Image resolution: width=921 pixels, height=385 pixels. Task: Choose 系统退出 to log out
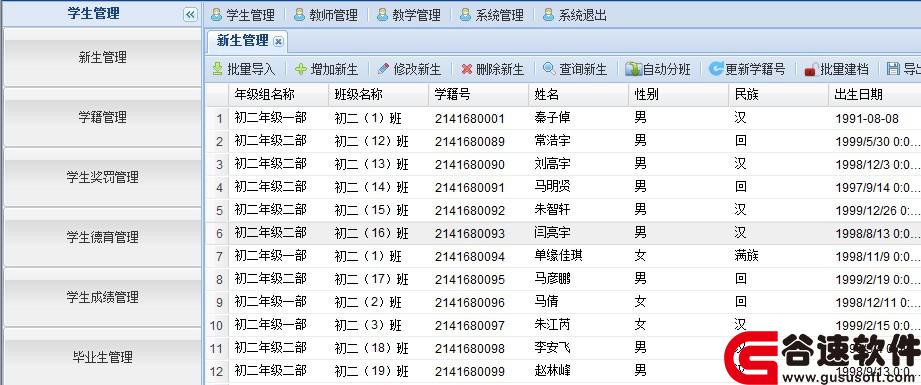tap(583, 15)
